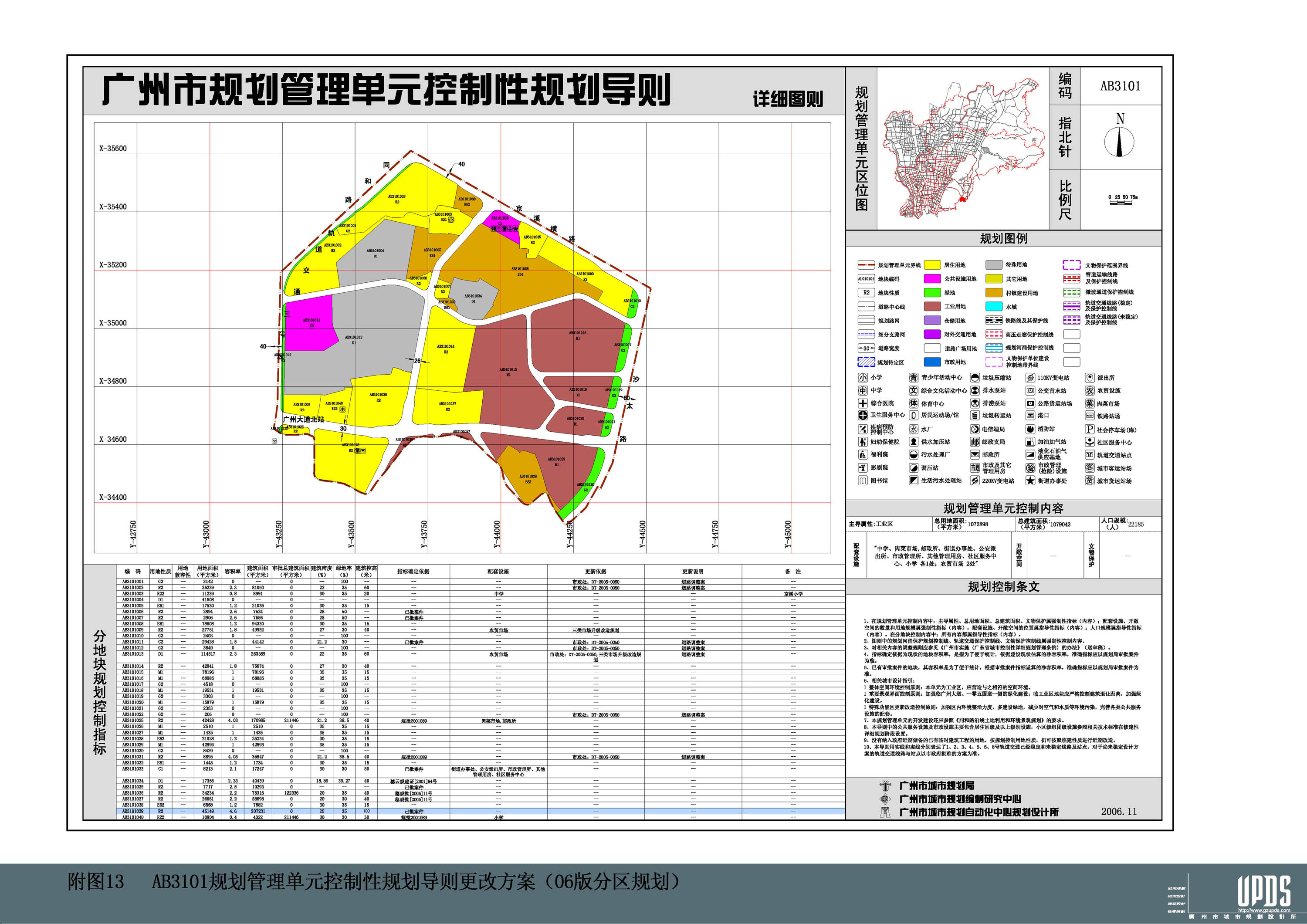This screenshot has height=924, width=1307.
Task: Click the brown 工业用地 legend swatch
Action: click(932, 306)
